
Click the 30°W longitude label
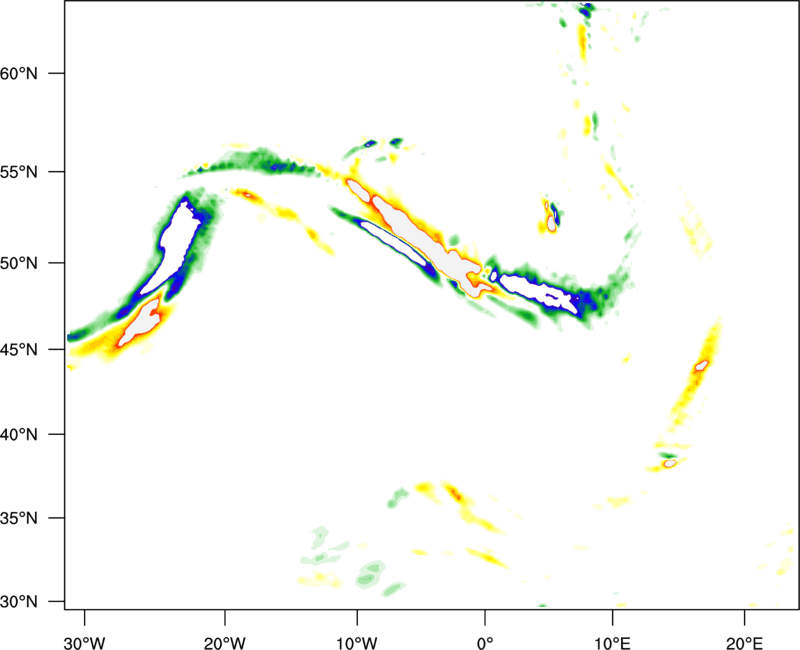point(85,643)
